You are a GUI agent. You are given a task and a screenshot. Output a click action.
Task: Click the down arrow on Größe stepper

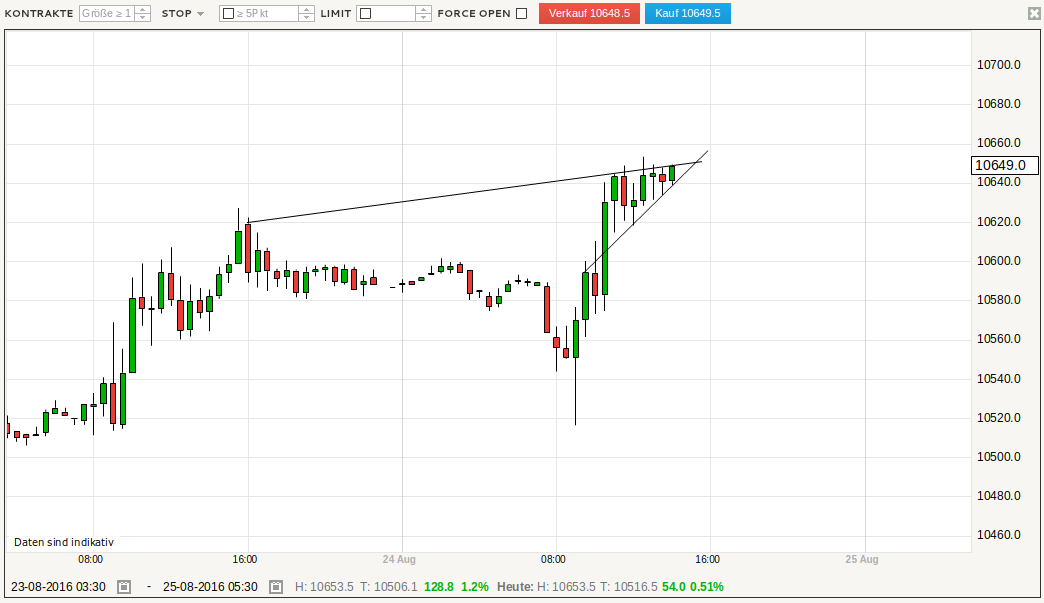143,18
